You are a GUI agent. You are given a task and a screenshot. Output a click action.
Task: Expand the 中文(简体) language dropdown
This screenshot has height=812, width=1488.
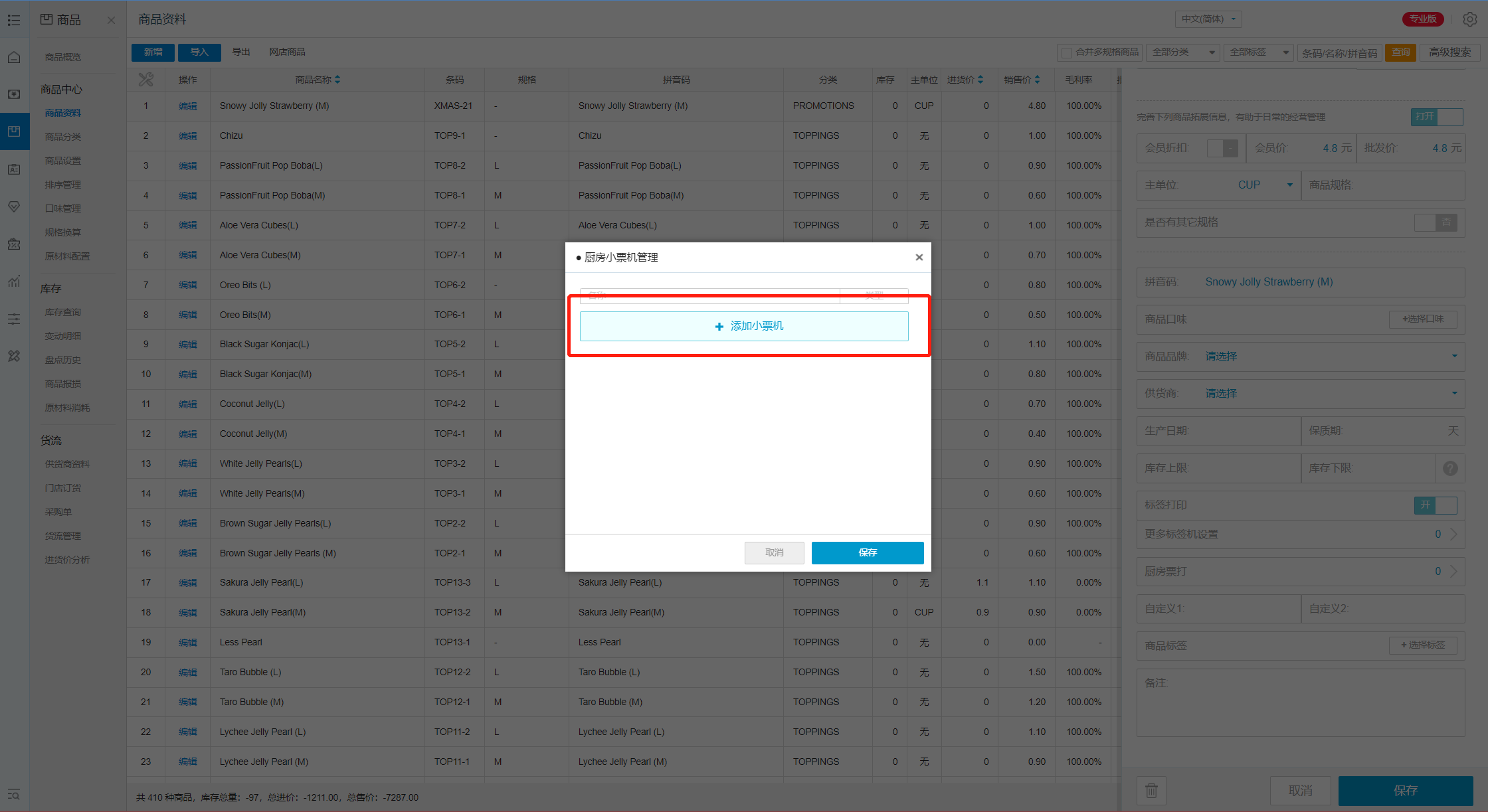[x=1208, y=19]
